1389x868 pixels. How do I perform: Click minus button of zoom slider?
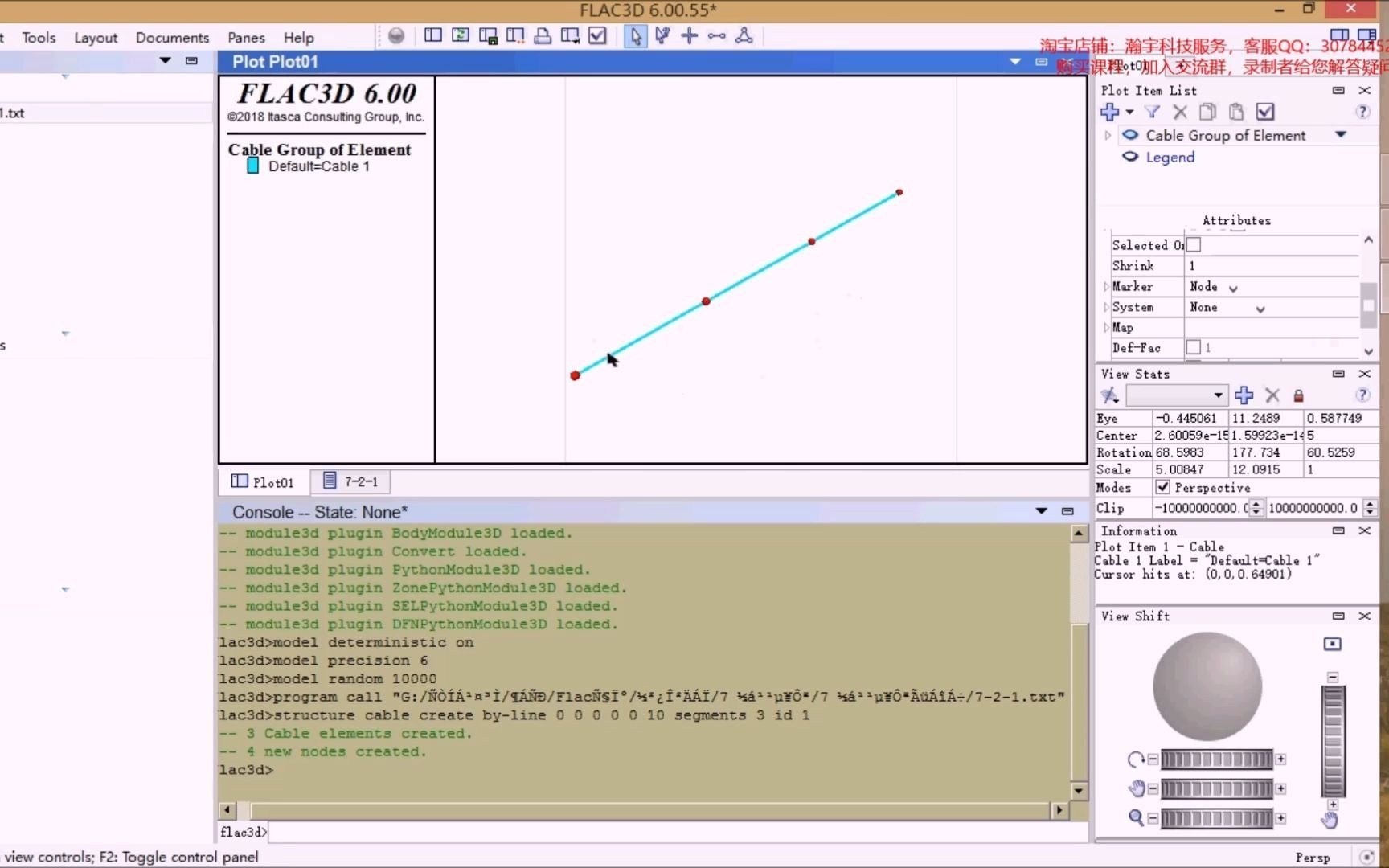tap(1153, 818)
